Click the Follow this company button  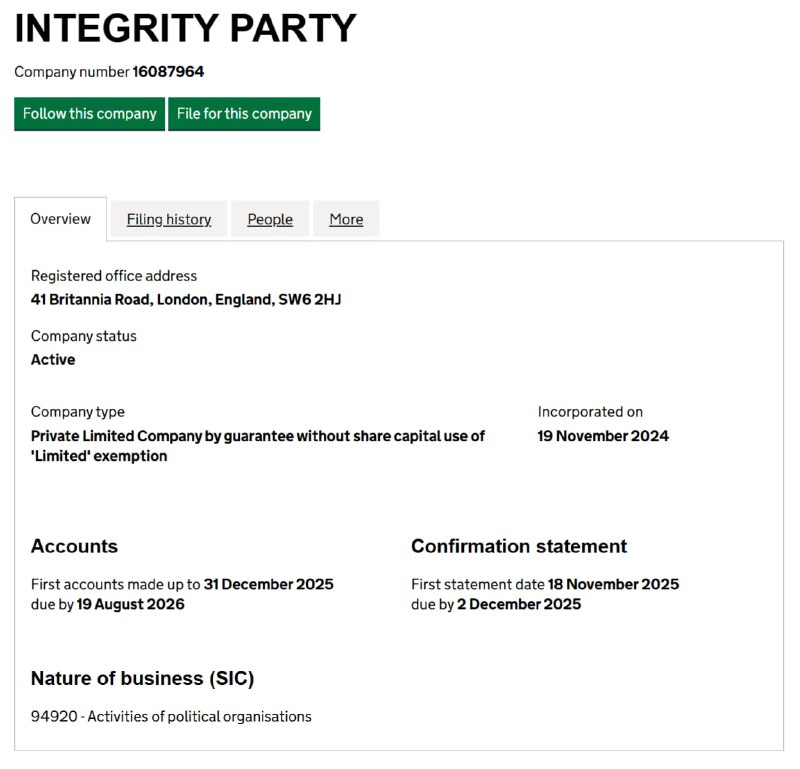pyautogui.click(x=89, y=114)
